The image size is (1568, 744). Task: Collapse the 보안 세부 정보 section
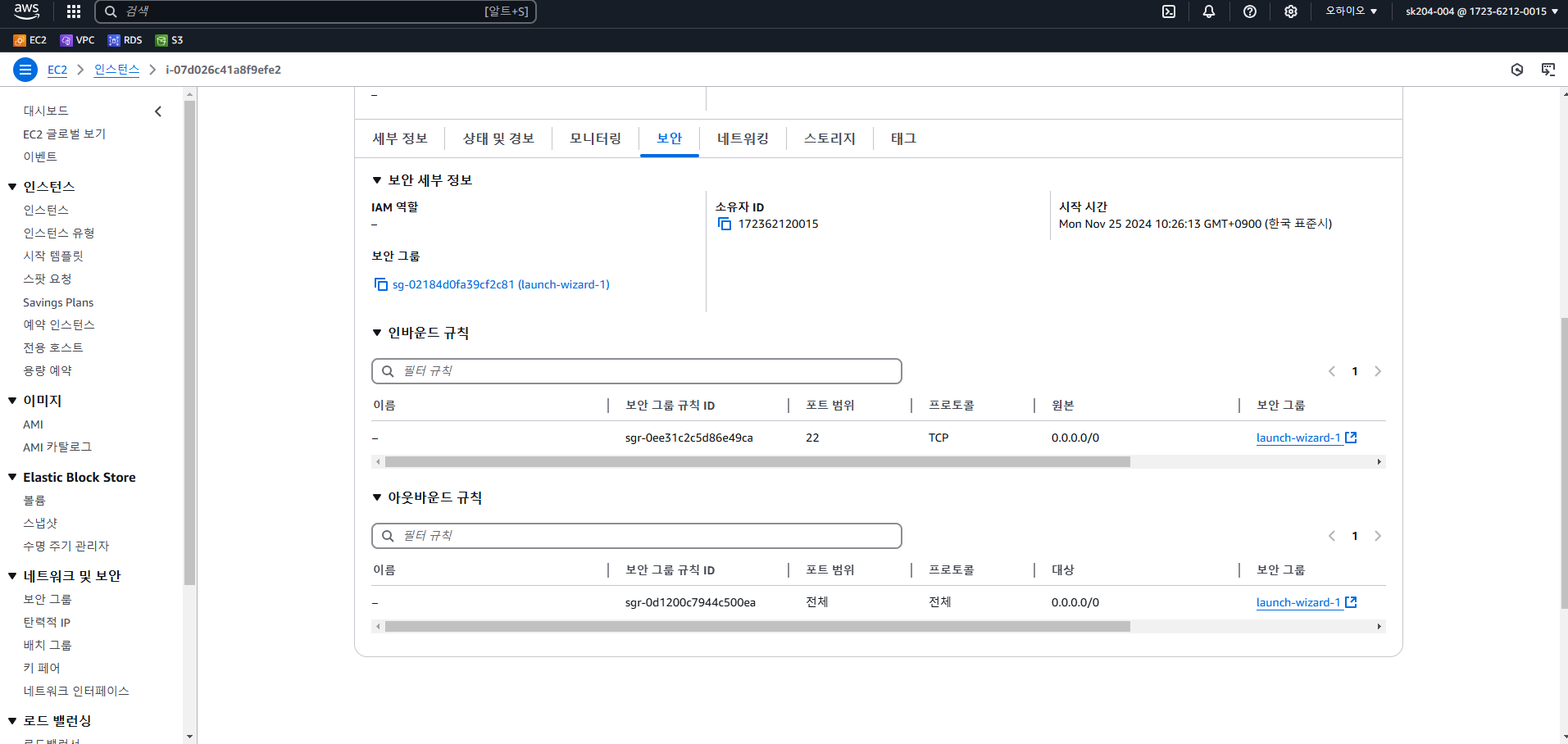click(x=377, y=180)
